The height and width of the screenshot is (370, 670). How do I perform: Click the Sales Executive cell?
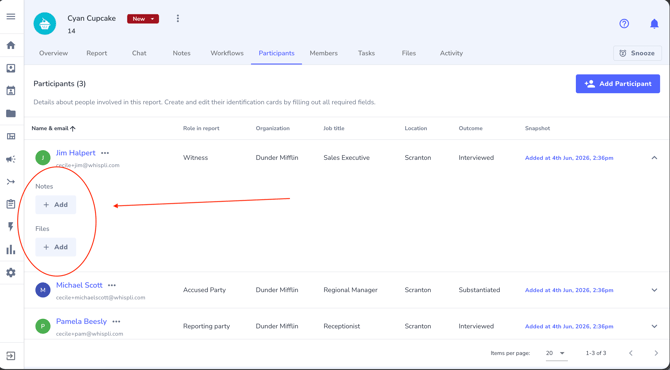pos(346,158)
